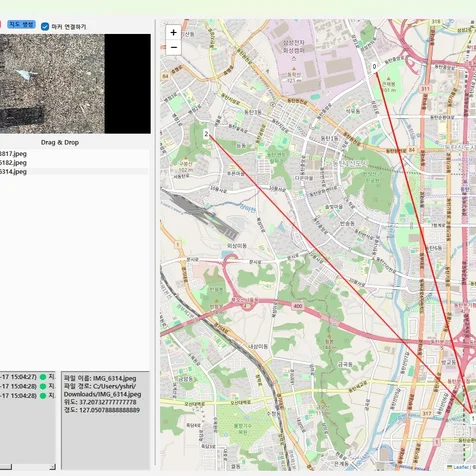
Task: Click the Drag & Drop label area
Action: coord(60,142)
